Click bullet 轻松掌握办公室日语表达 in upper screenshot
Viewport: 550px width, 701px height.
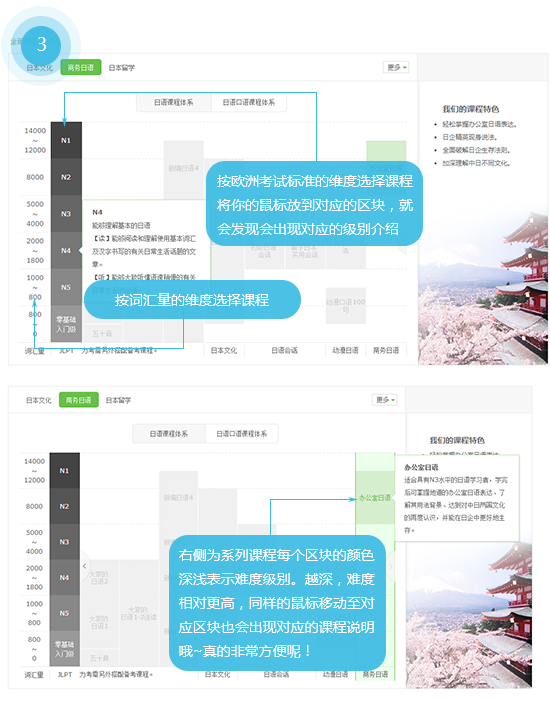(479, 124)
